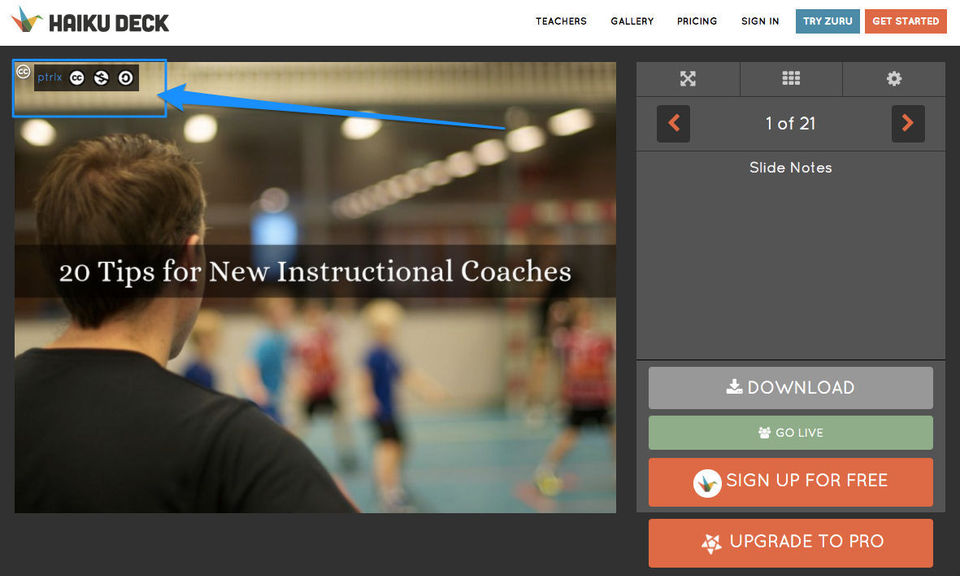This screenshot has height=576, width=960.
Task: Click the circled CC badge at image corner
Action: pos(23,72)
